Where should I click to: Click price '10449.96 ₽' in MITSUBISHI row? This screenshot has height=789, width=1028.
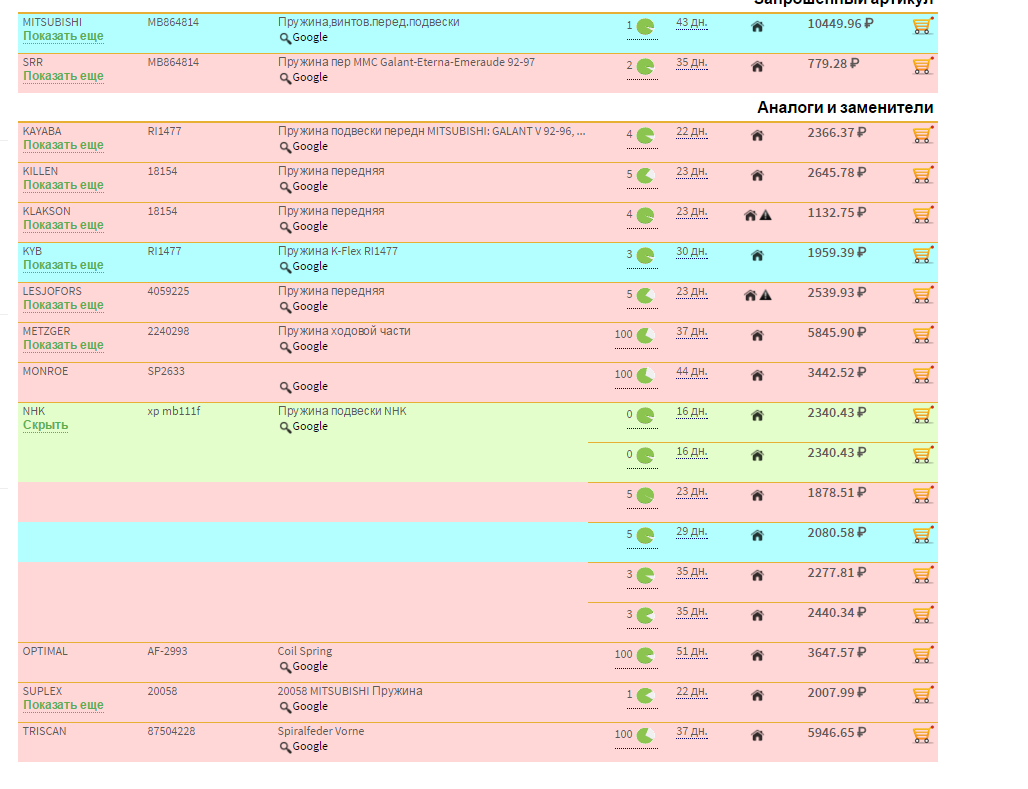pos(840,24)
